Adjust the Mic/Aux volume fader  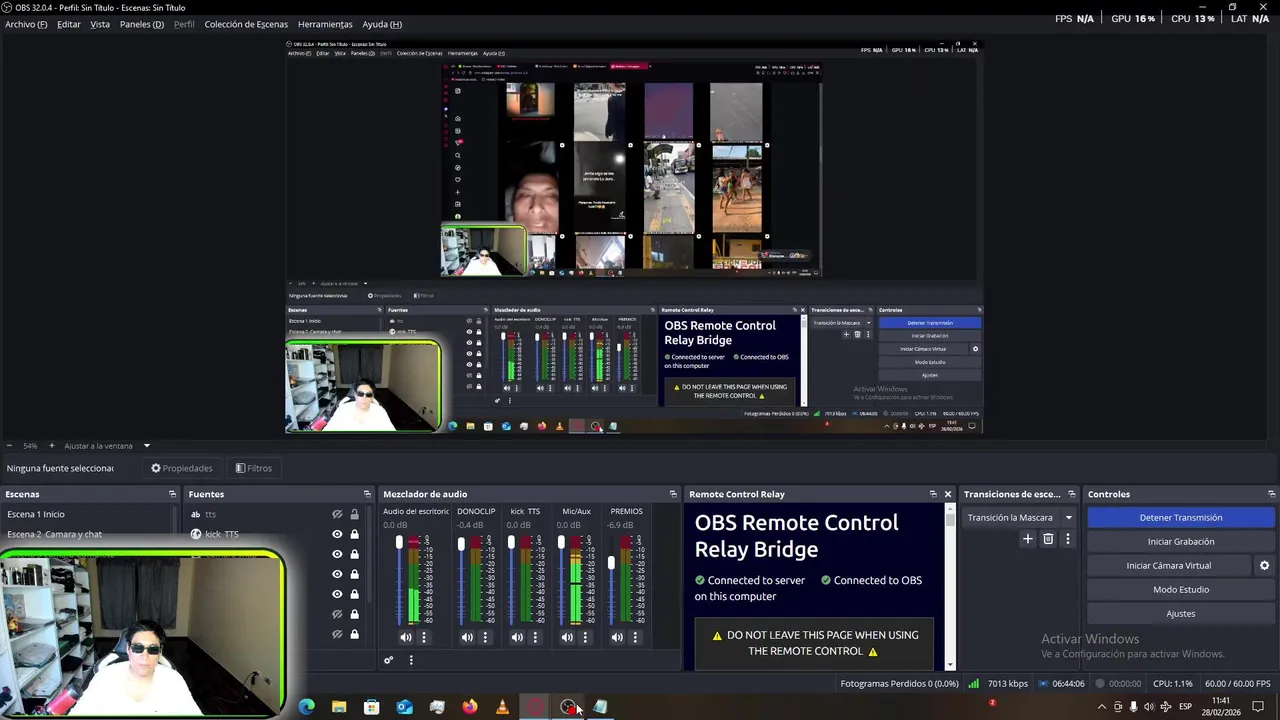[561, 543]
